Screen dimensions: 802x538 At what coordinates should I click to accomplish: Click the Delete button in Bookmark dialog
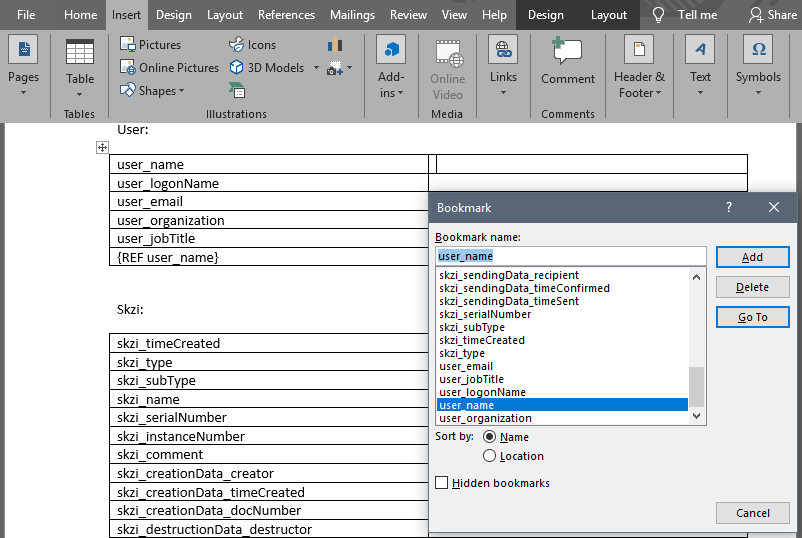coord(752,287)
